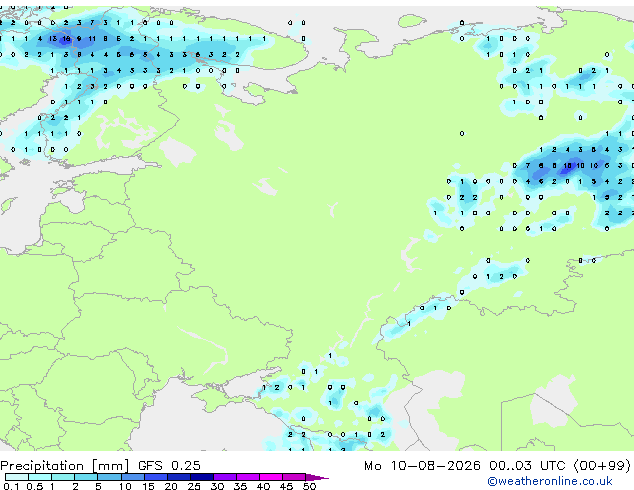Click the '25' legend scale label
This screenshot has width=634, height=490.
194,486
